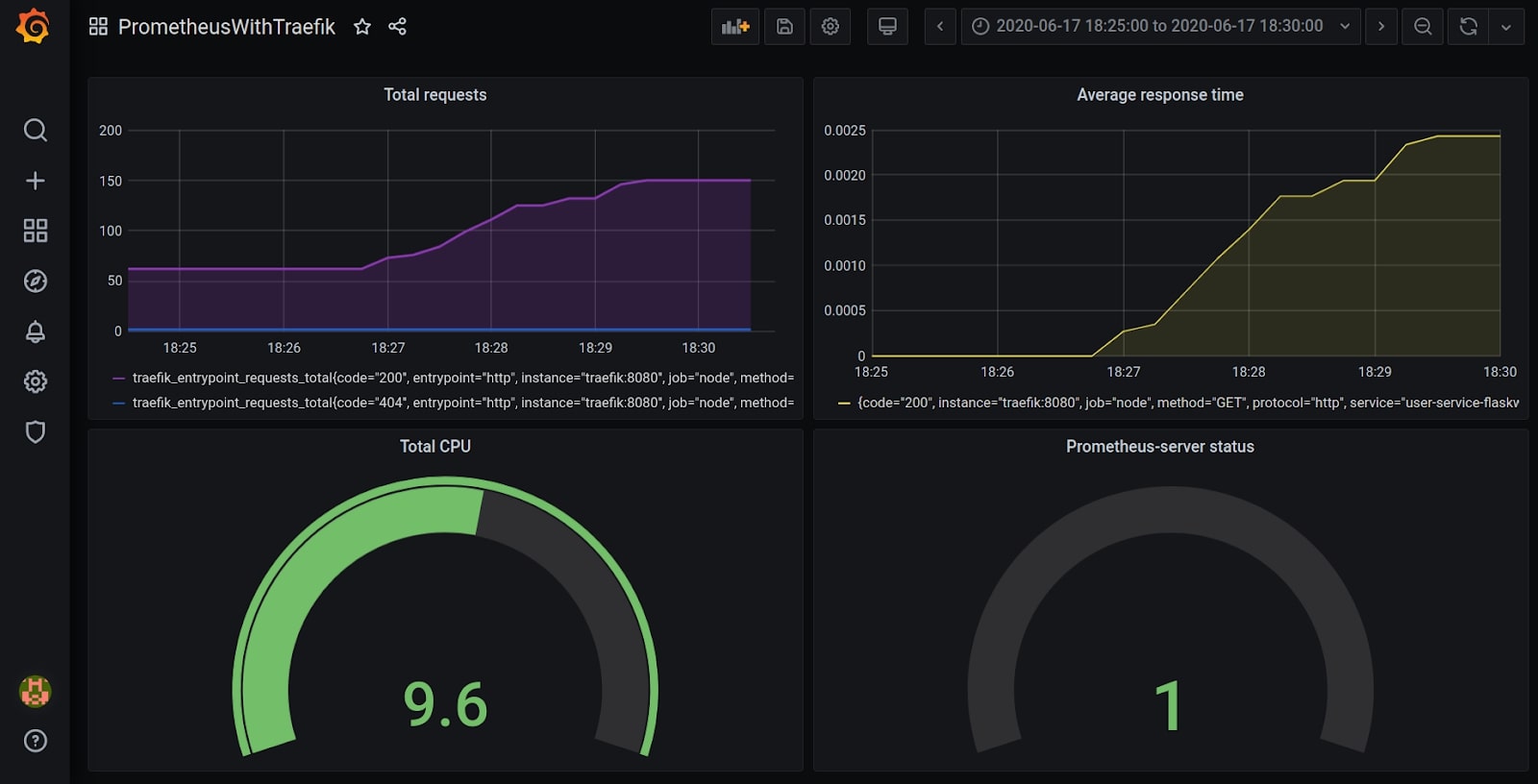
Task: Save the dashboard with the disk icon
Action: [x=784, y=26]
